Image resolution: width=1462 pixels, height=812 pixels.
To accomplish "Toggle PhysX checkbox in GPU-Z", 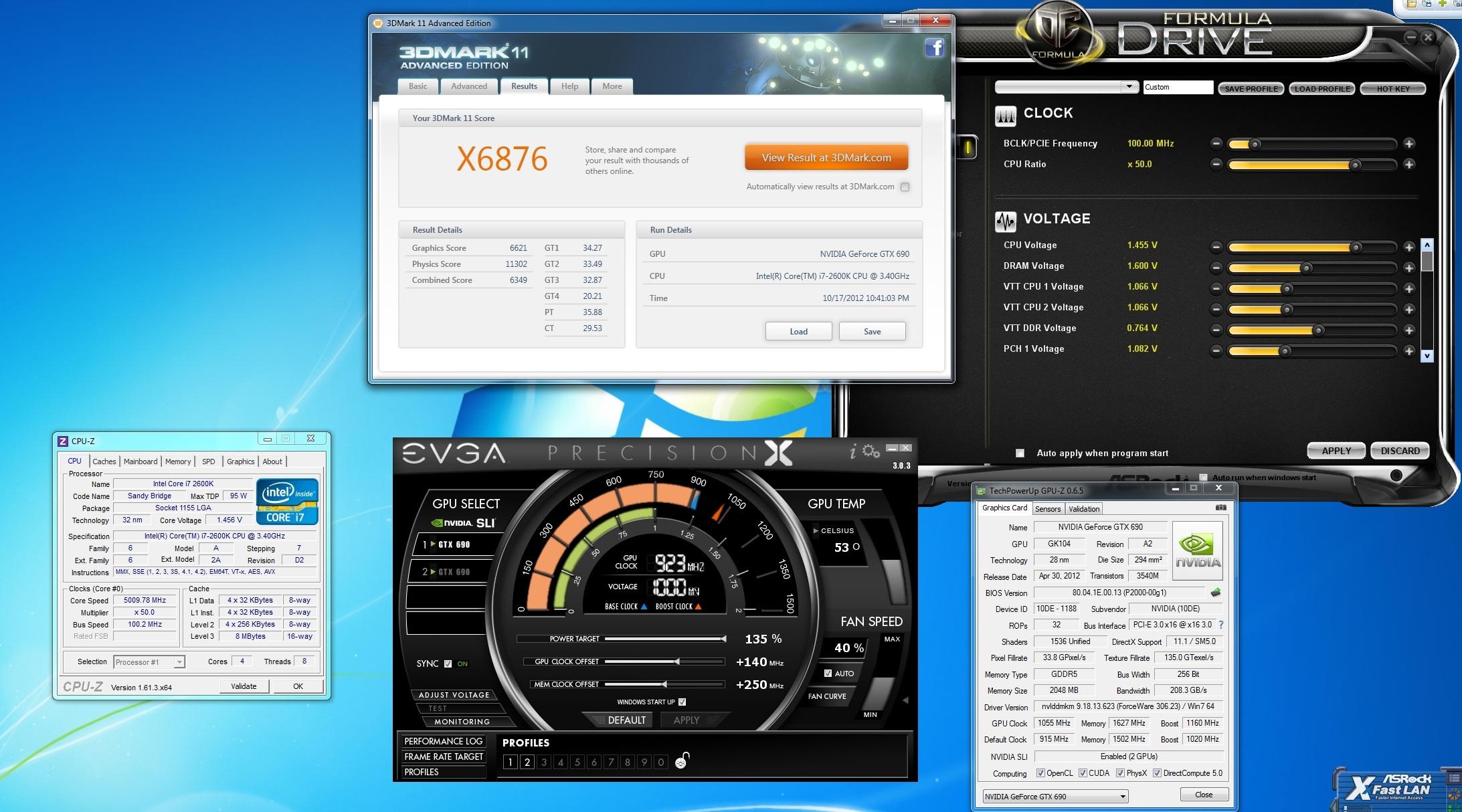I will (x=1120, y=773).
